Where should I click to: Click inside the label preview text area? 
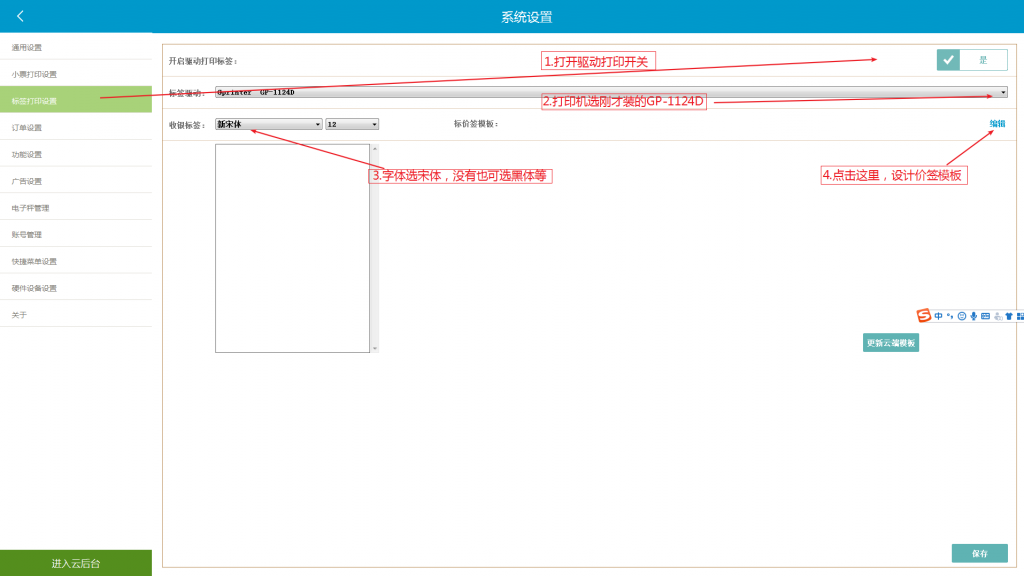pyautogui.click(x=293, y=248)
